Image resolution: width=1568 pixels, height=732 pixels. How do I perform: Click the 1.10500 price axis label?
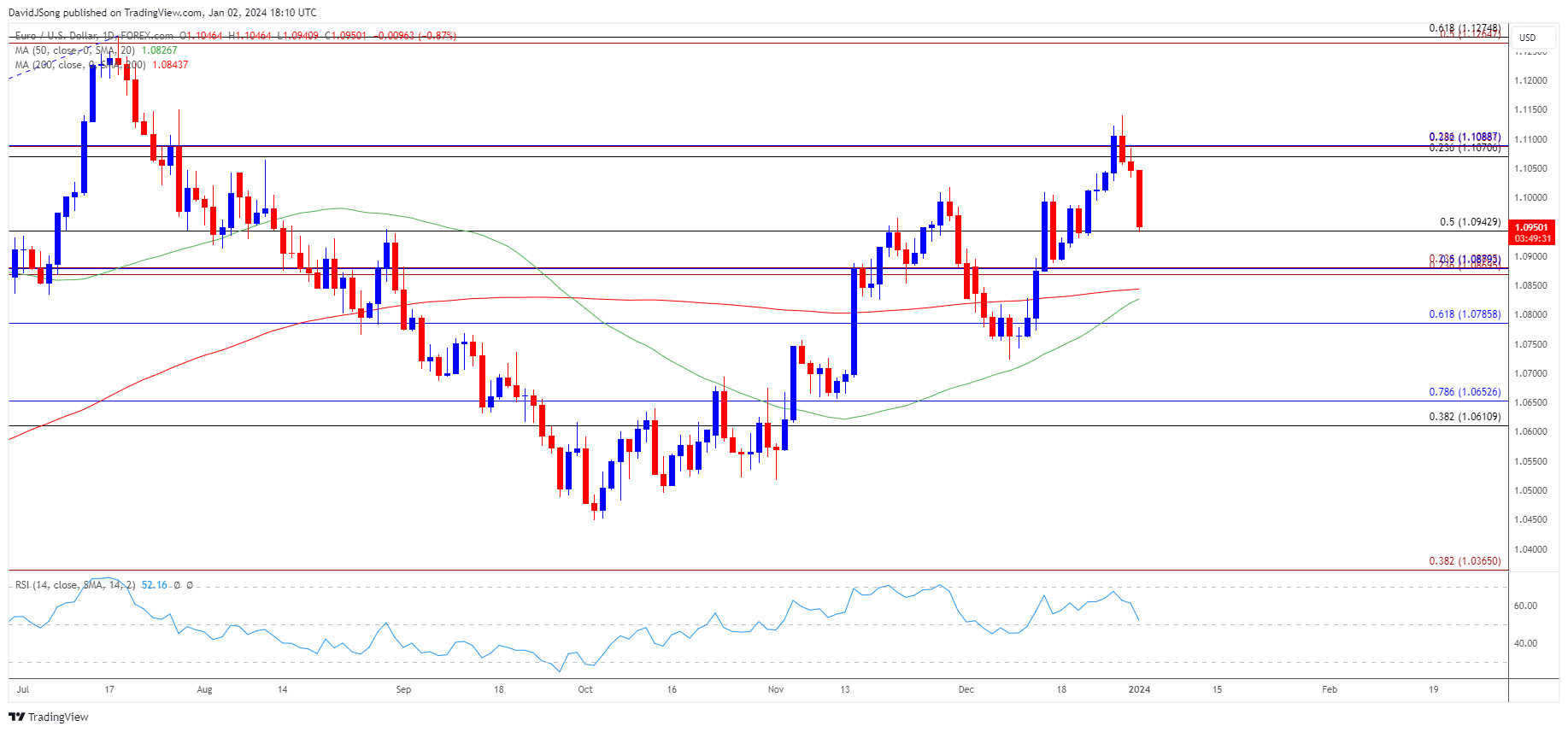(1530, 168)
